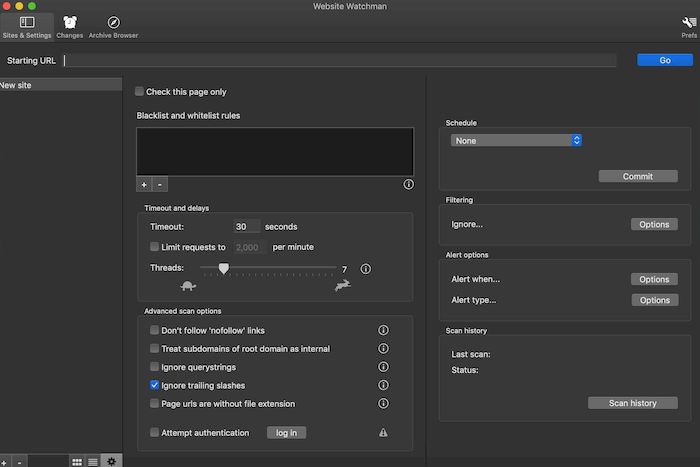Click the Commit schedule button

click(x=638, y=176)
